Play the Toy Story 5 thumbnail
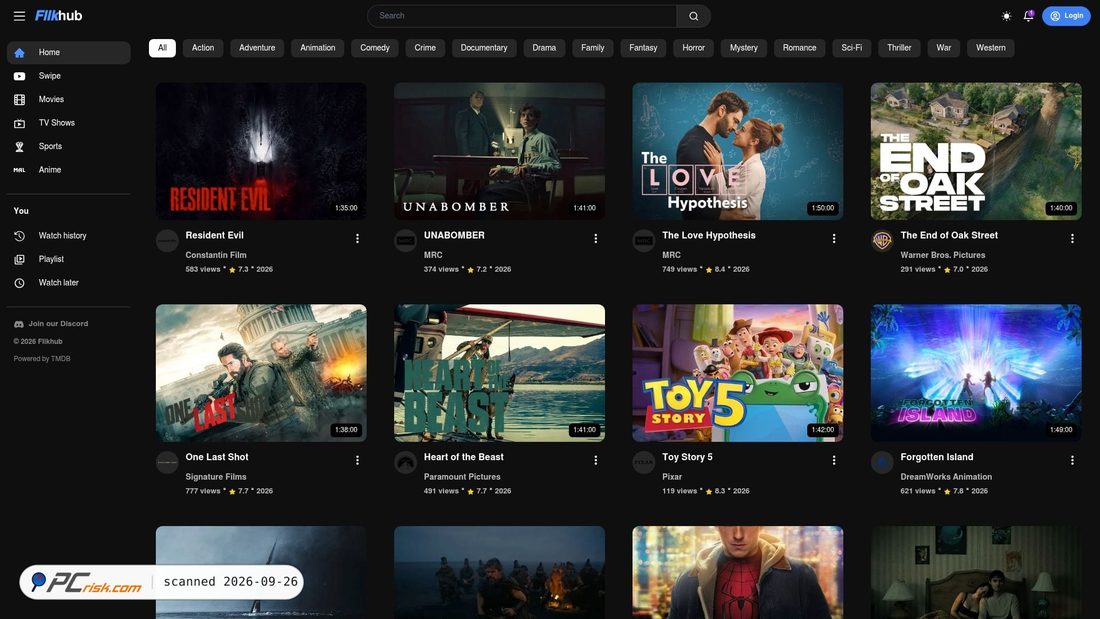 (x=738, y=373)
